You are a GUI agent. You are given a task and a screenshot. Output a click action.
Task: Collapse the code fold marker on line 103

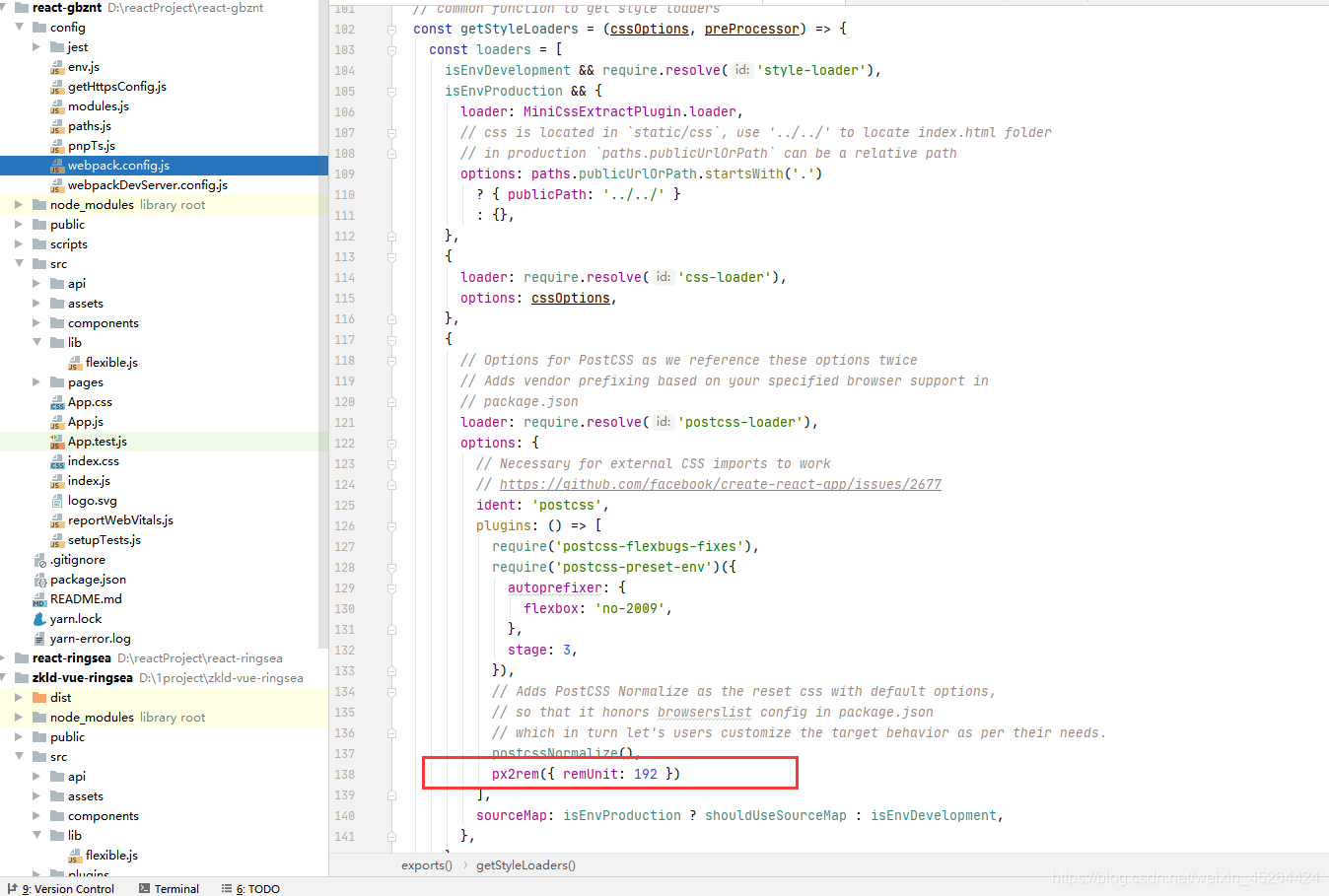[x=391, y=50]
